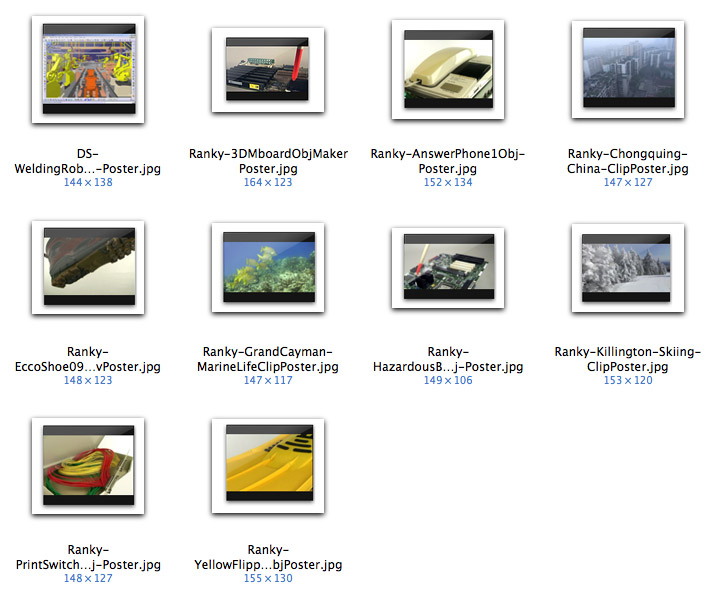This screenshot has height=599, width=724.
Task: Click file name Ranky-AnswerPhone1Obj-Poster.jpg
Action: [x=448, y=161]
